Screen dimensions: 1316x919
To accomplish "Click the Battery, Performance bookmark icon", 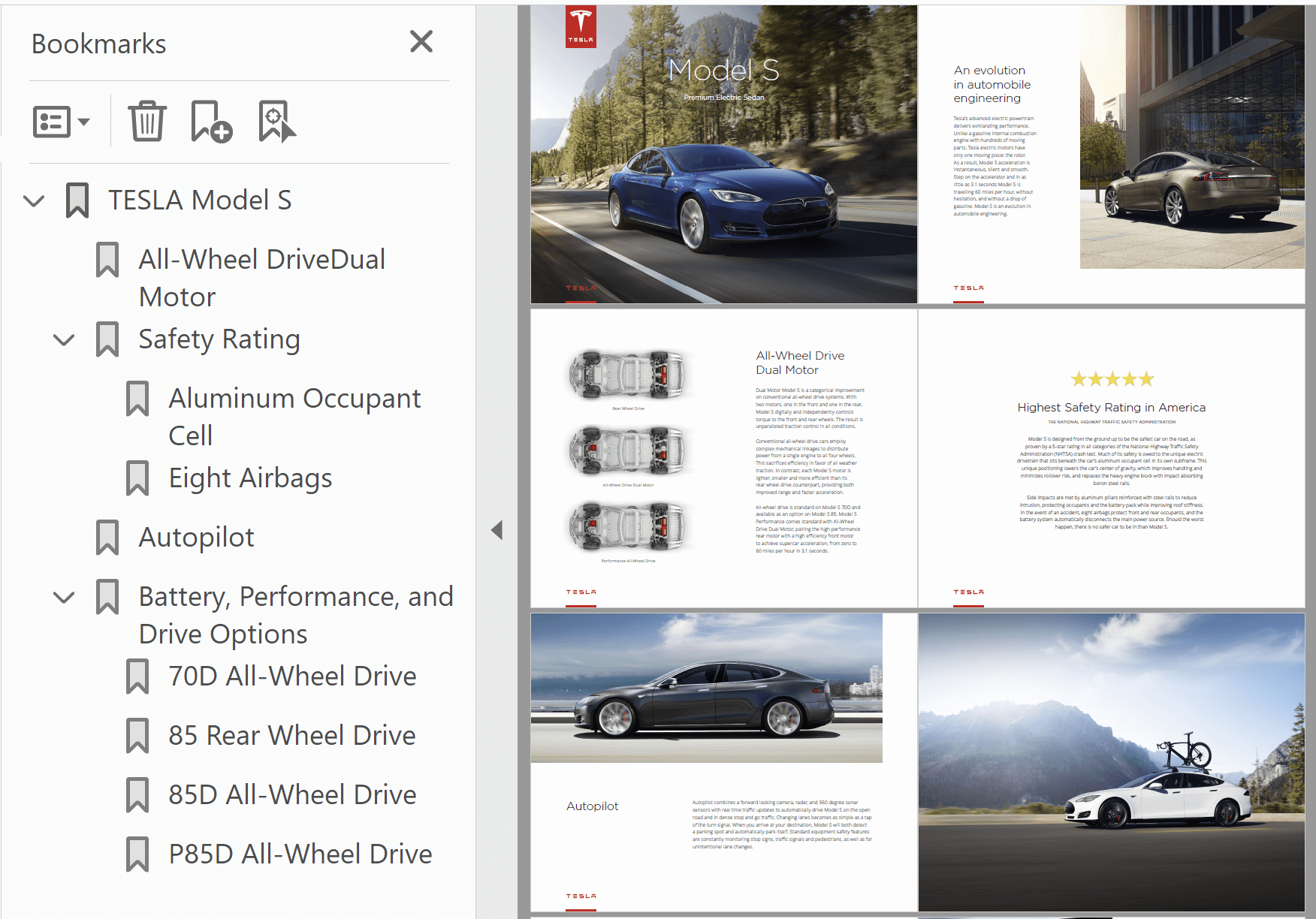I will 107,597.
